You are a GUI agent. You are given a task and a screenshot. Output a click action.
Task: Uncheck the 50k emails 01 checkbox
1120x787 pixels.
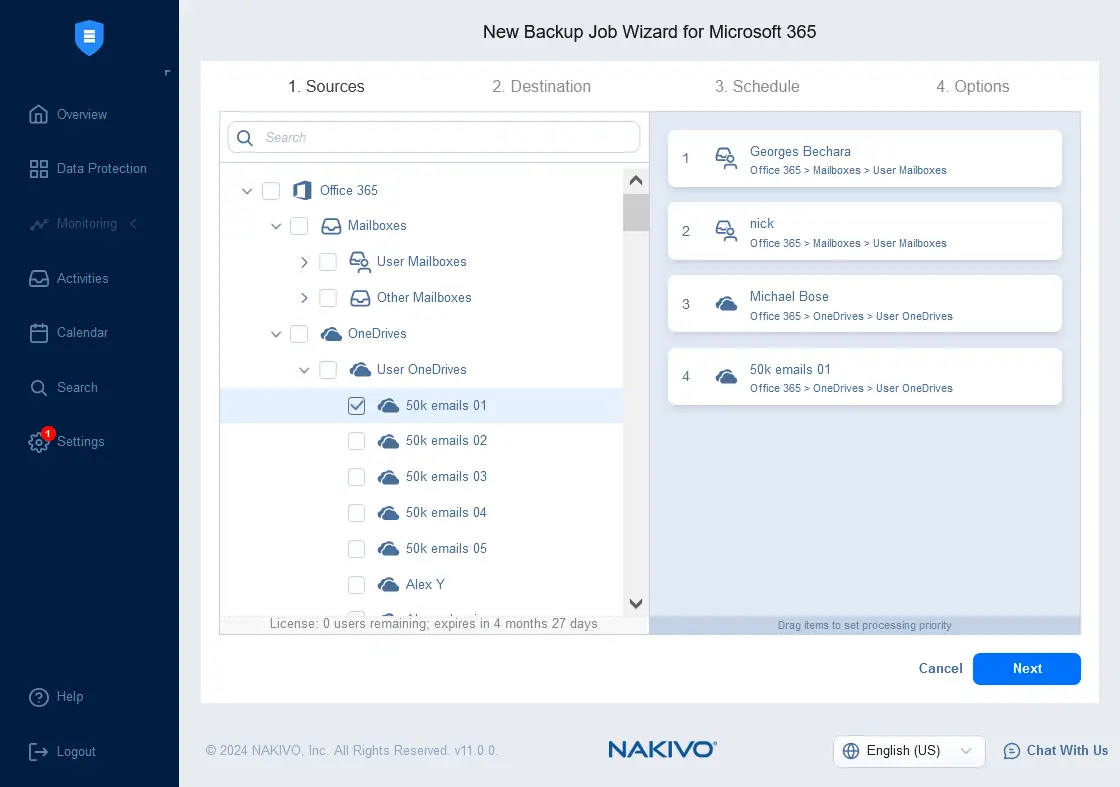[x=356, y=406]
